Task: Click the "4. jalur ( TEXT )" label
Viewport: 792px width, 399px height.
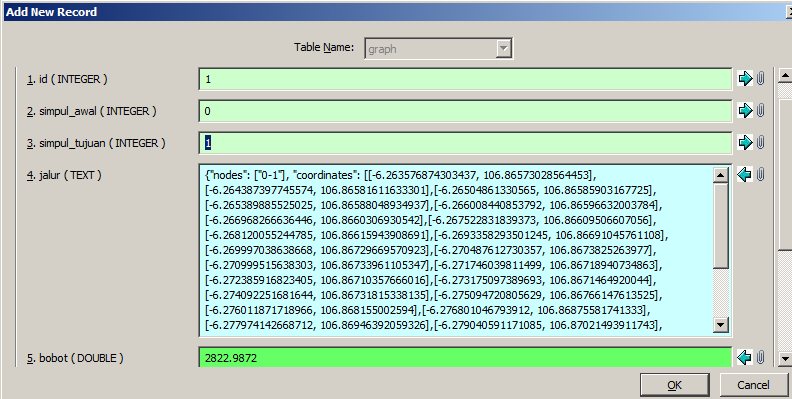Action: [x=64, y=175]
